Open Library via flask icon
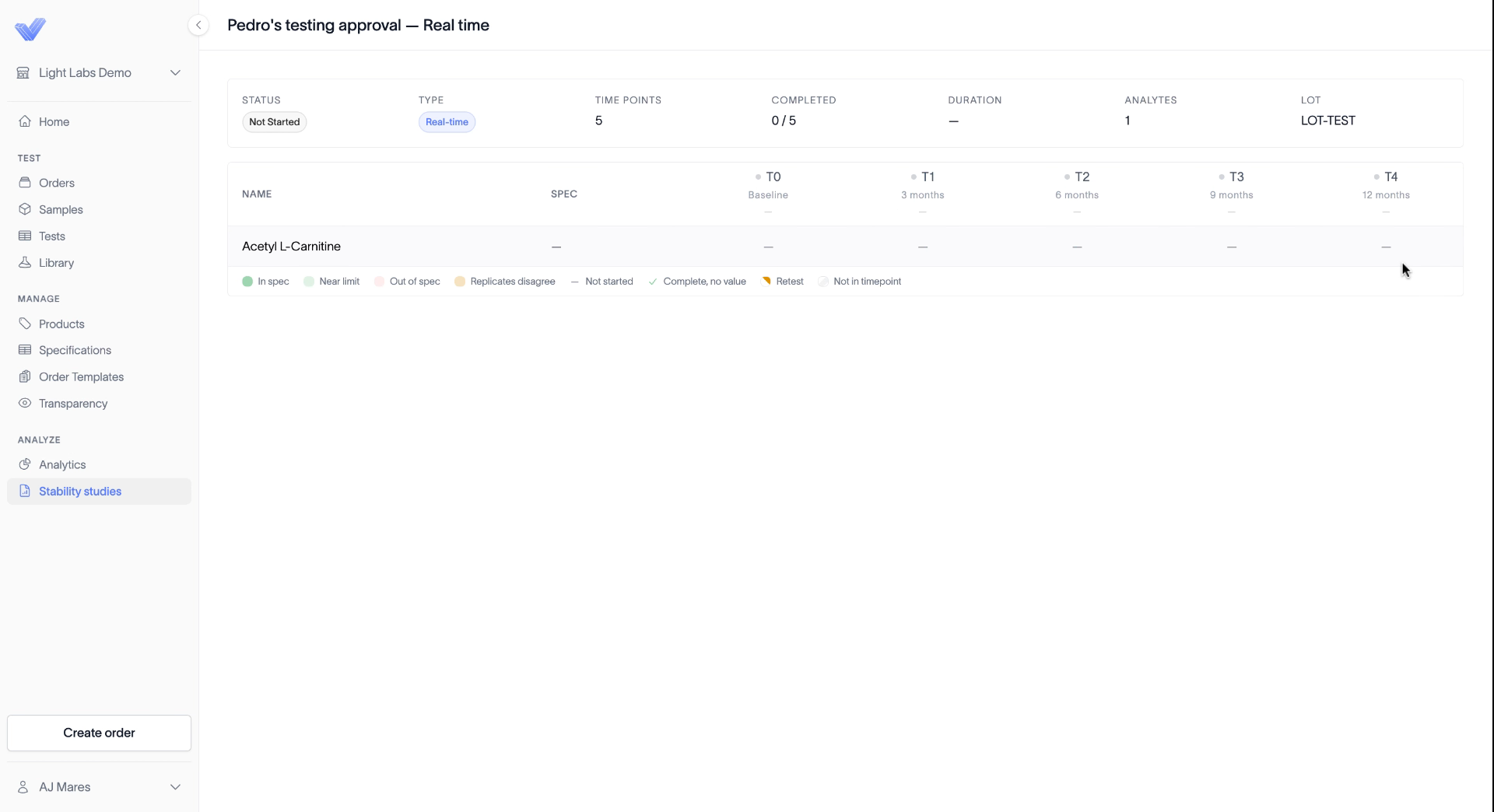This screenshot has width=1494, height=812. [x=25, y=263]
